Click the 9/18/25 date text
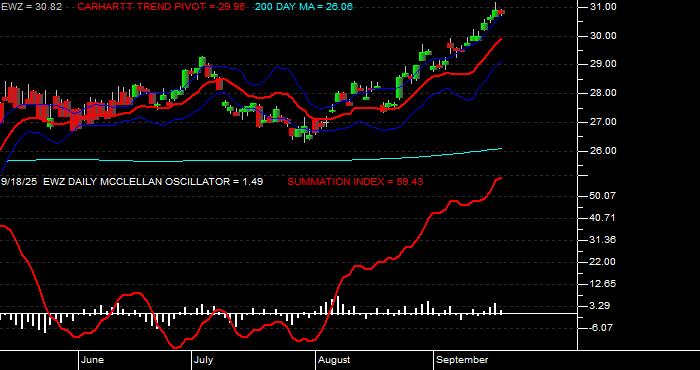Screen dimensions: 700x370 (x=20, y=182)
